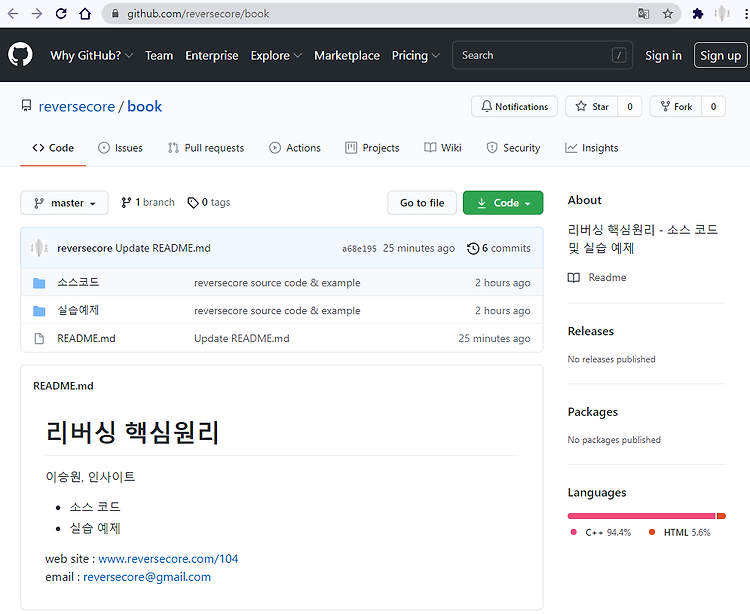Viewport: 750px width, 614px height.
Task: Open the Pull requests tab
Action: click(206, 148)
